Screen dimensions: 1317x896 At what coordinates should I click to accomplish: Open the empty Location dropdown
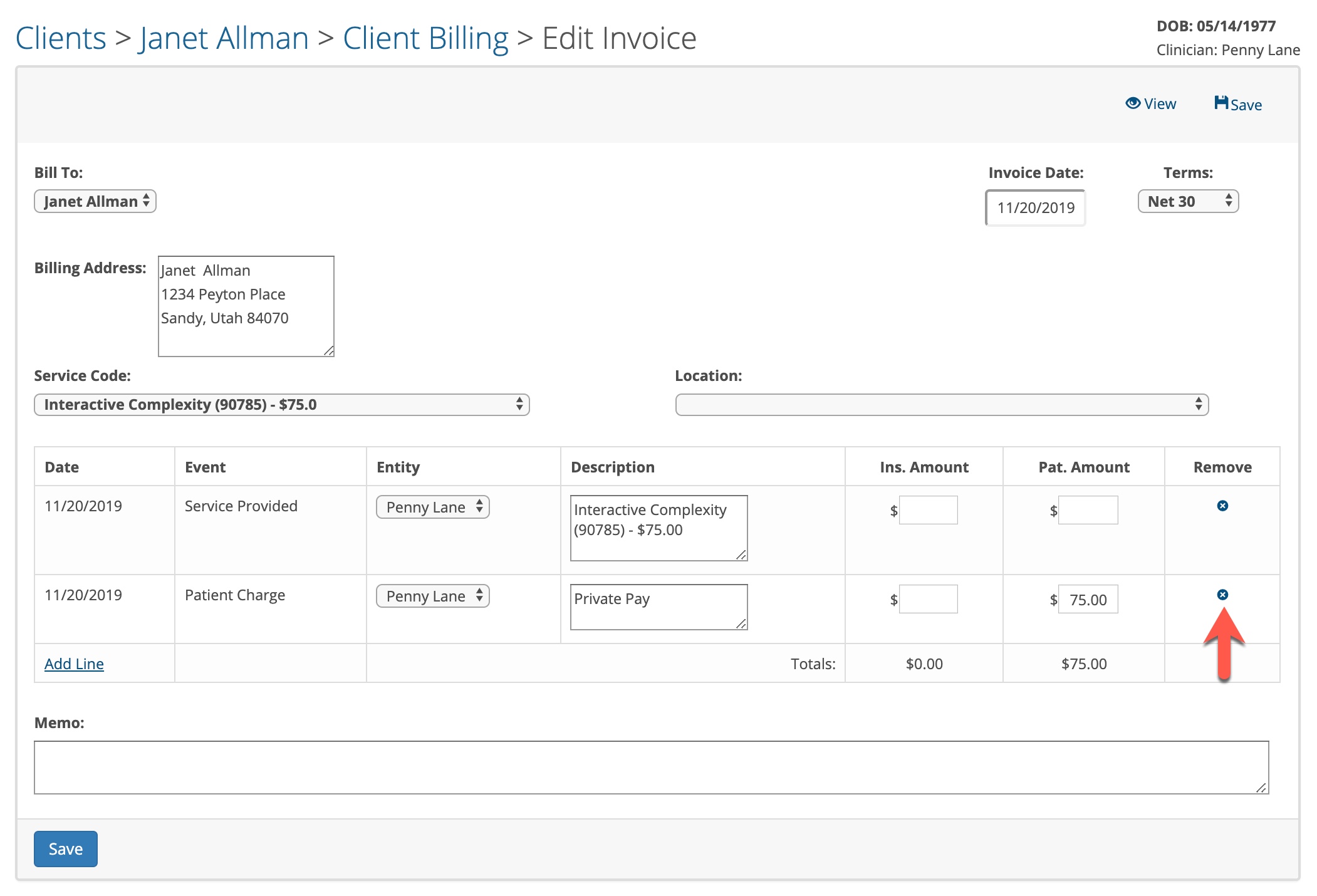click(x=941, y=405)
